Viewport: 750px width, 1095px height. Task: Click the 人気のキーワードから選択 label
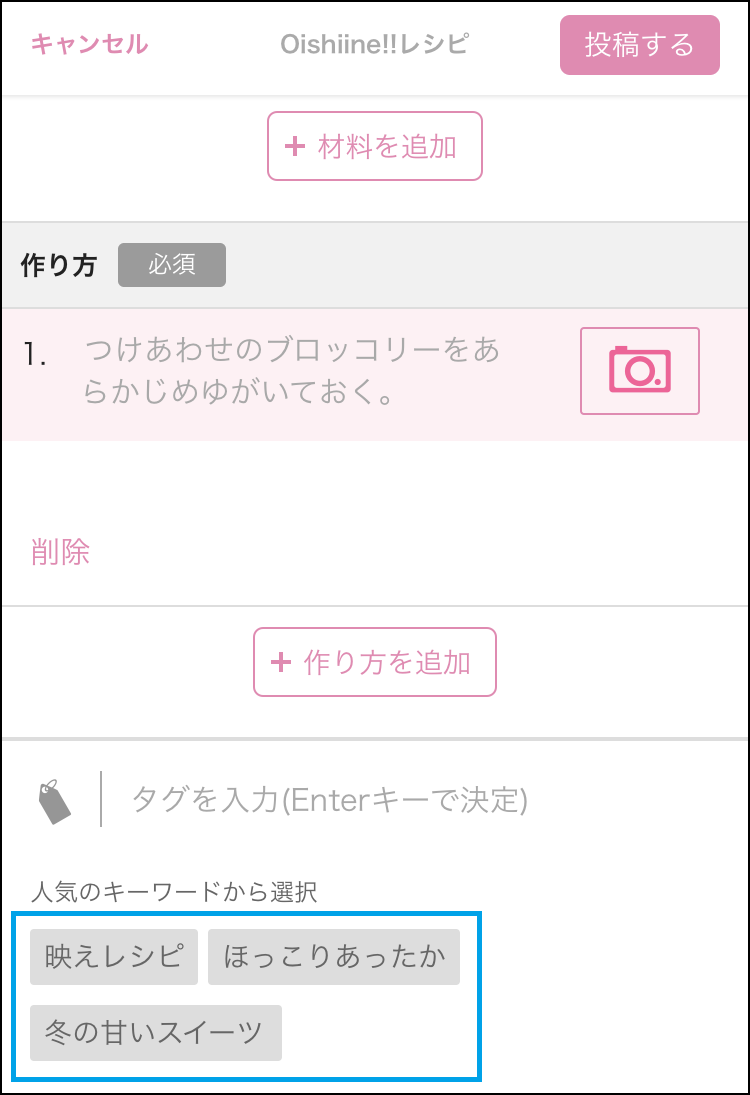174,892
